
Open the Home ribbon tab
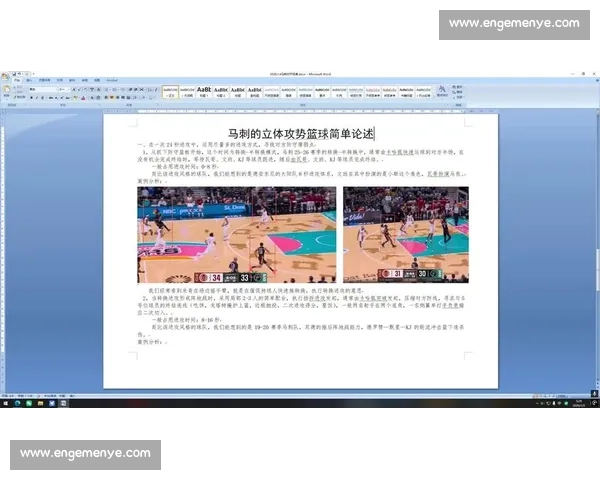[x=17, y=80]
